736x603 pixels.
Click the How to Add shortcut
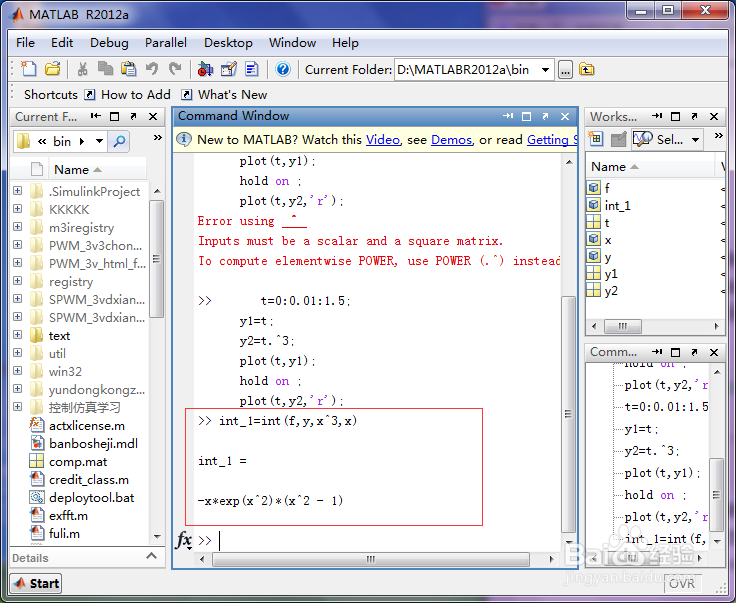coord(128,95)
